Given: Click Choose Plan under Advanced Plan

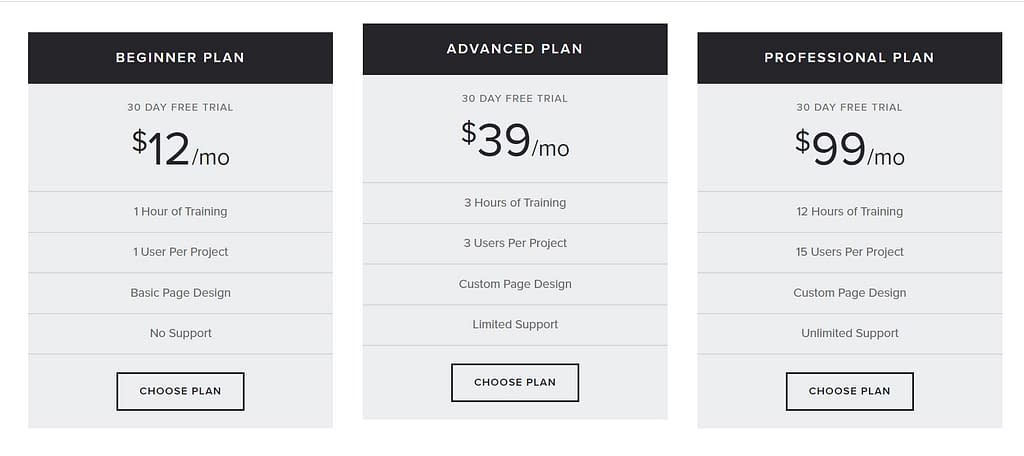Looking at the screenshot, I should pyautogui.click(x=515, y=382).
